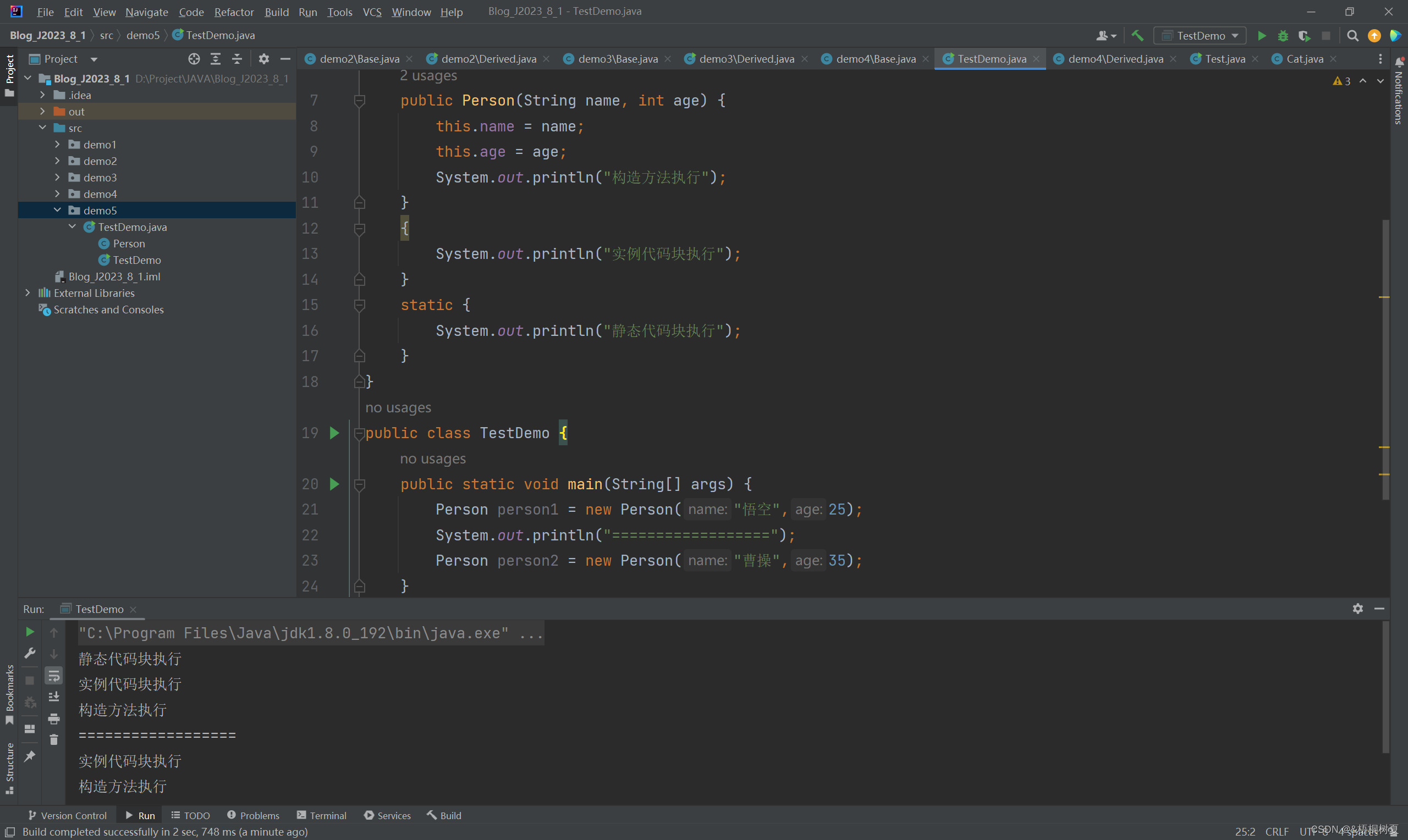Click CRLF line separator in status bar
This screenshot has width=1408, height=840.
1277,832
